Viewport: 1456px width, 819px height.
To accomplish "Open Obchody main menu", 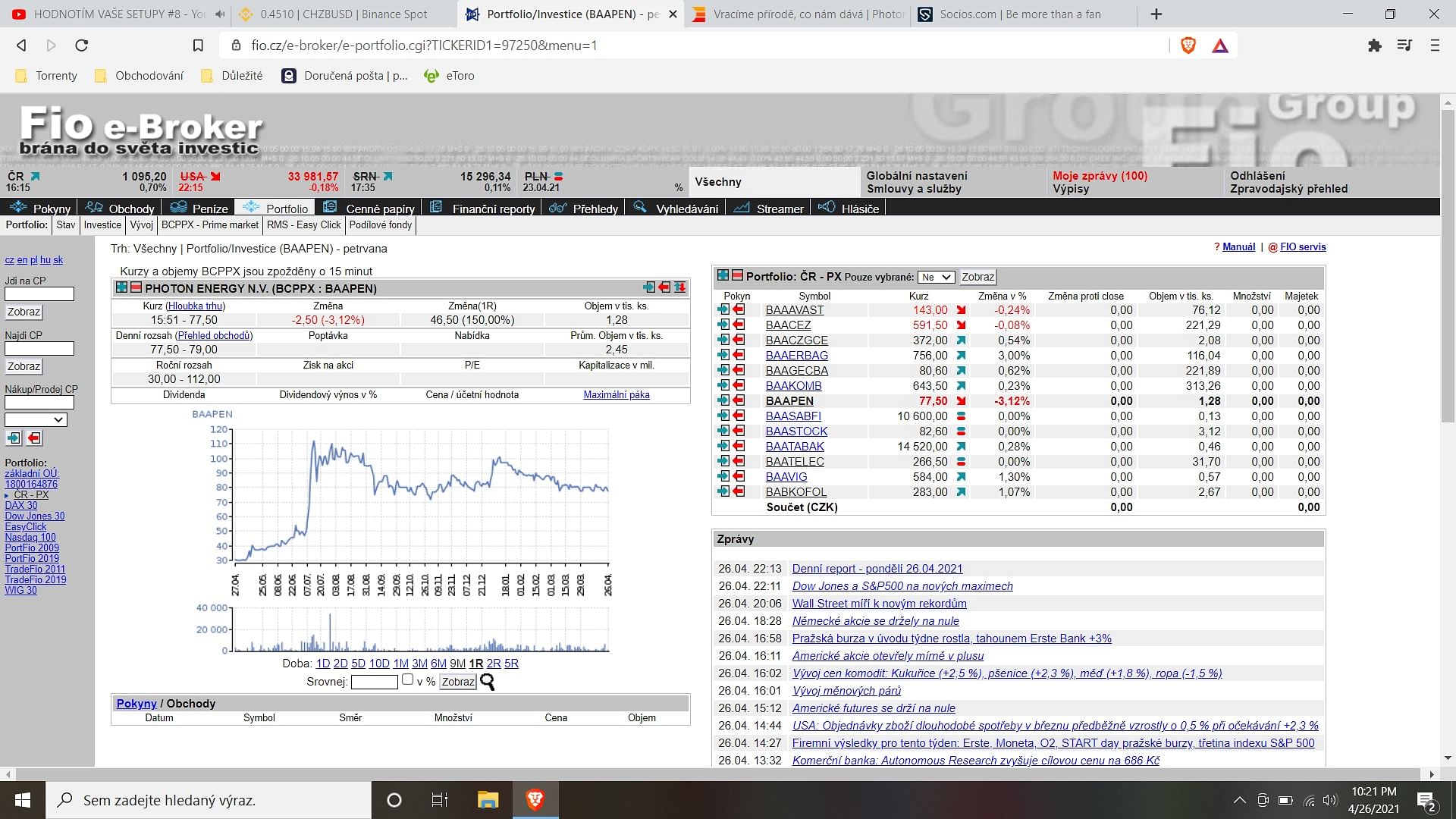I will 121,208.
